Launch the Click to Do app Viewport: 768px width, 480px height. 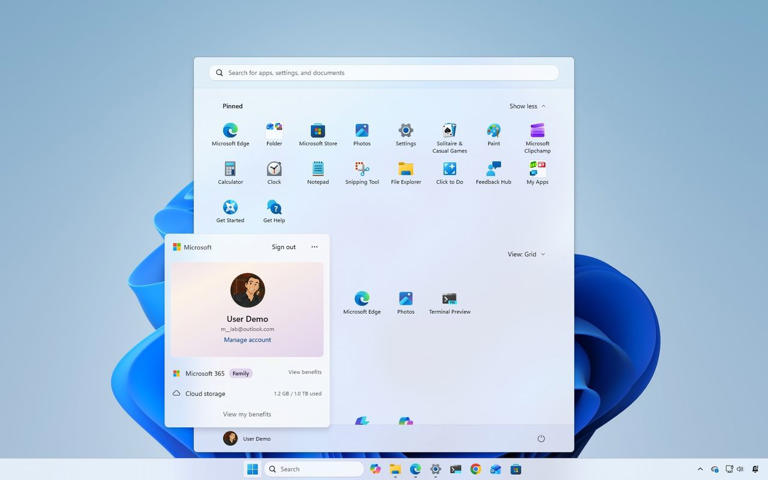pyautogui.click(x=450, y=172)
